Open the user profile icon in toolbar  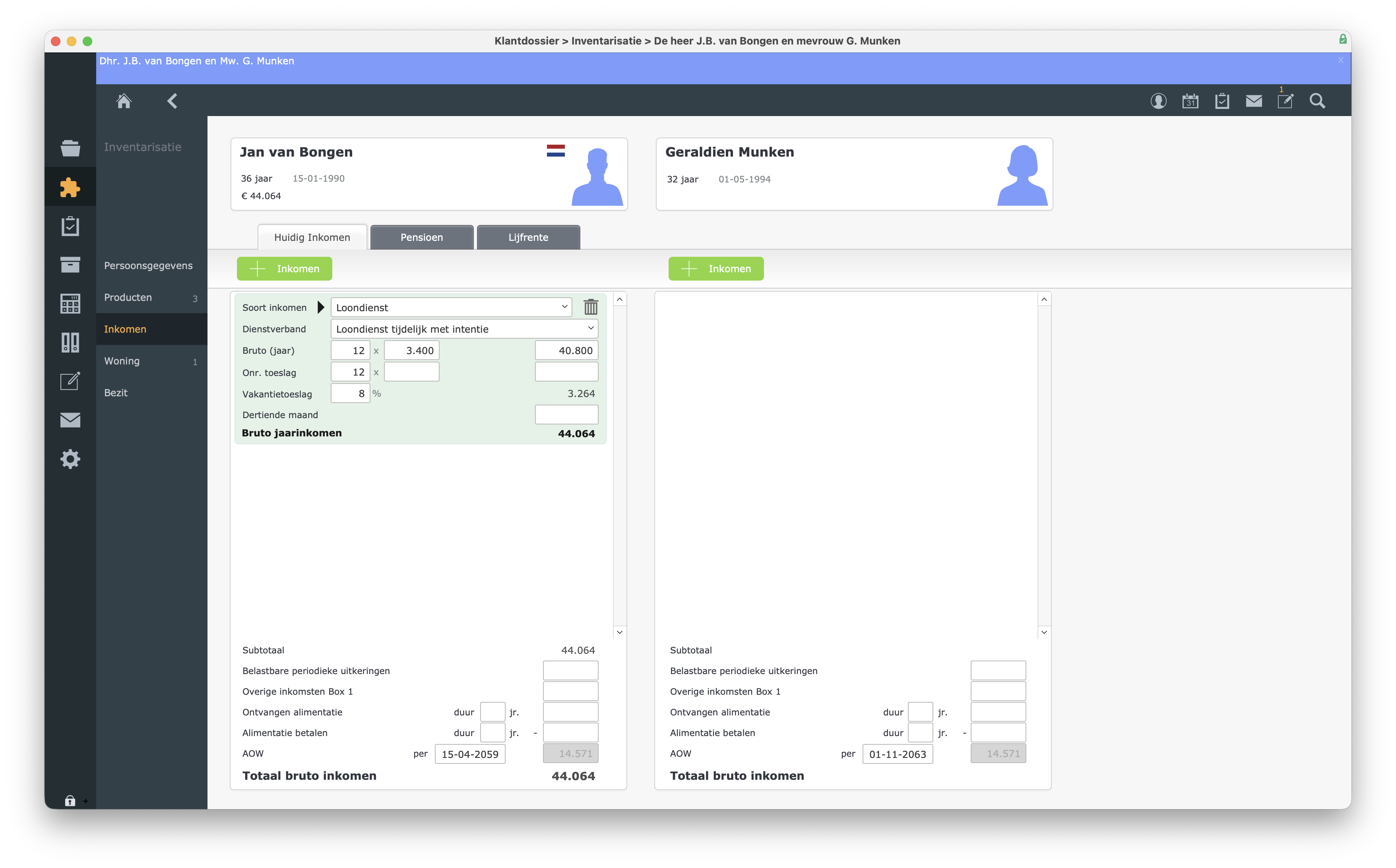coord(1158,101)
